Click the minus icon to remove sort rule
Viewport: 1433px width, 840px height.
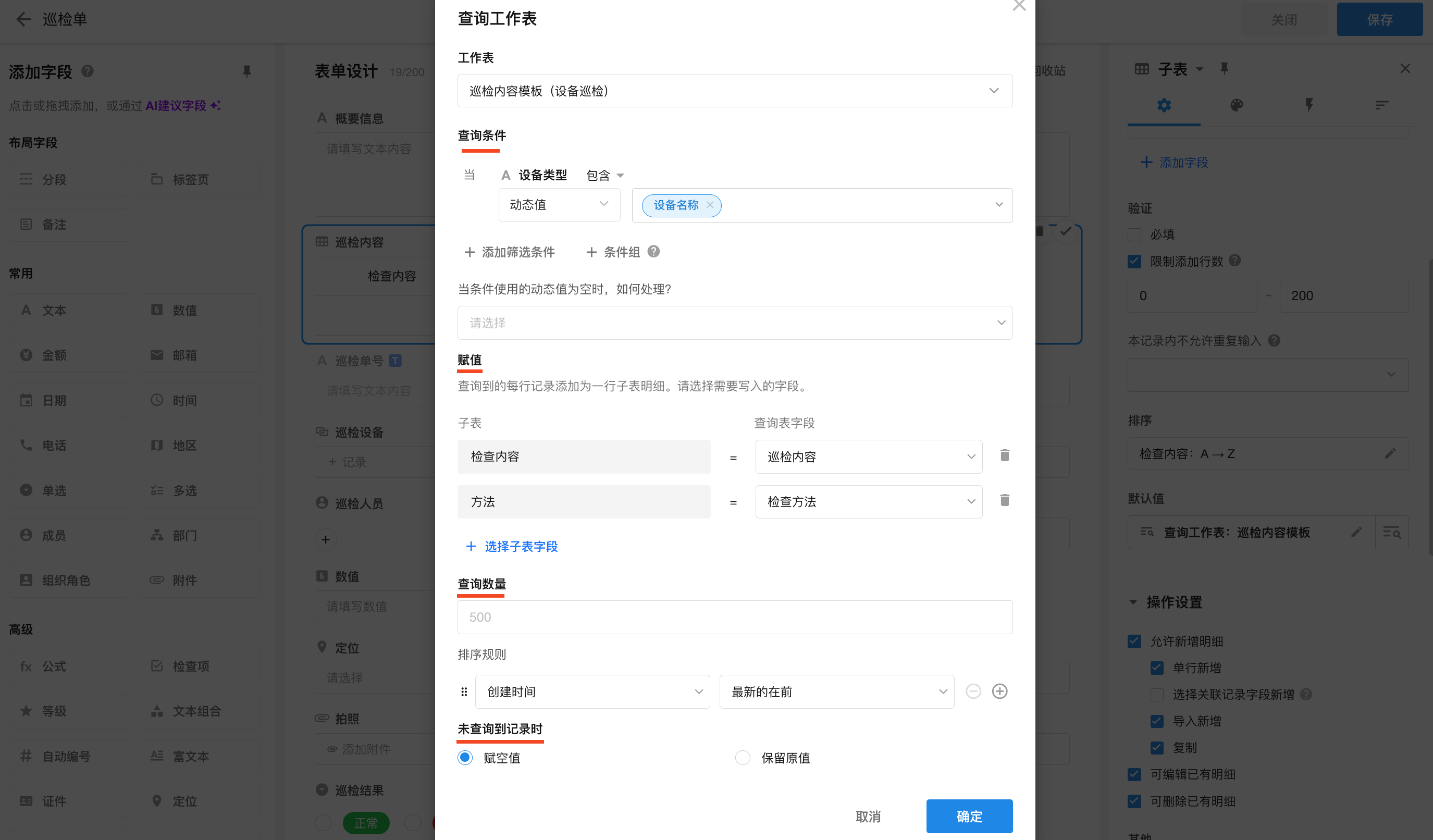[x=973, y=691]
